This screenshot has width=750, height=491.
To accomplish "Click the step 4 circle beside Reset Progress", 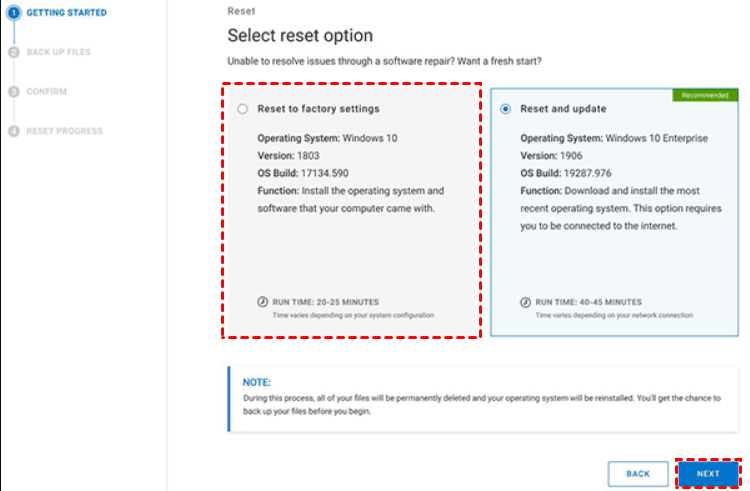I will (14, 131).
